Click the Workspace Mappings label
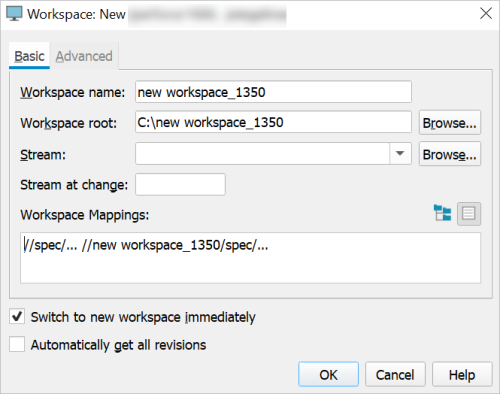Image resolution: width=500 pixels, height=394 pixels. (x=85, y=215)
